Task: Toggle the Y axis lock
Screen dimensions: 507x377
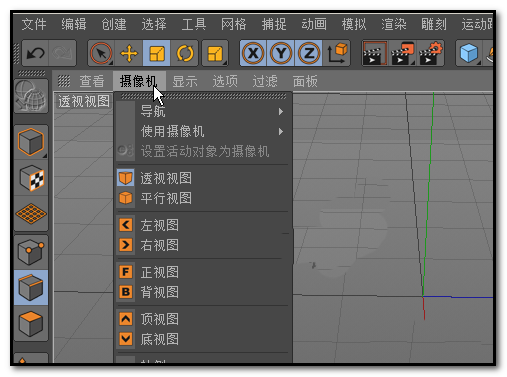Action: coord(281,53)
